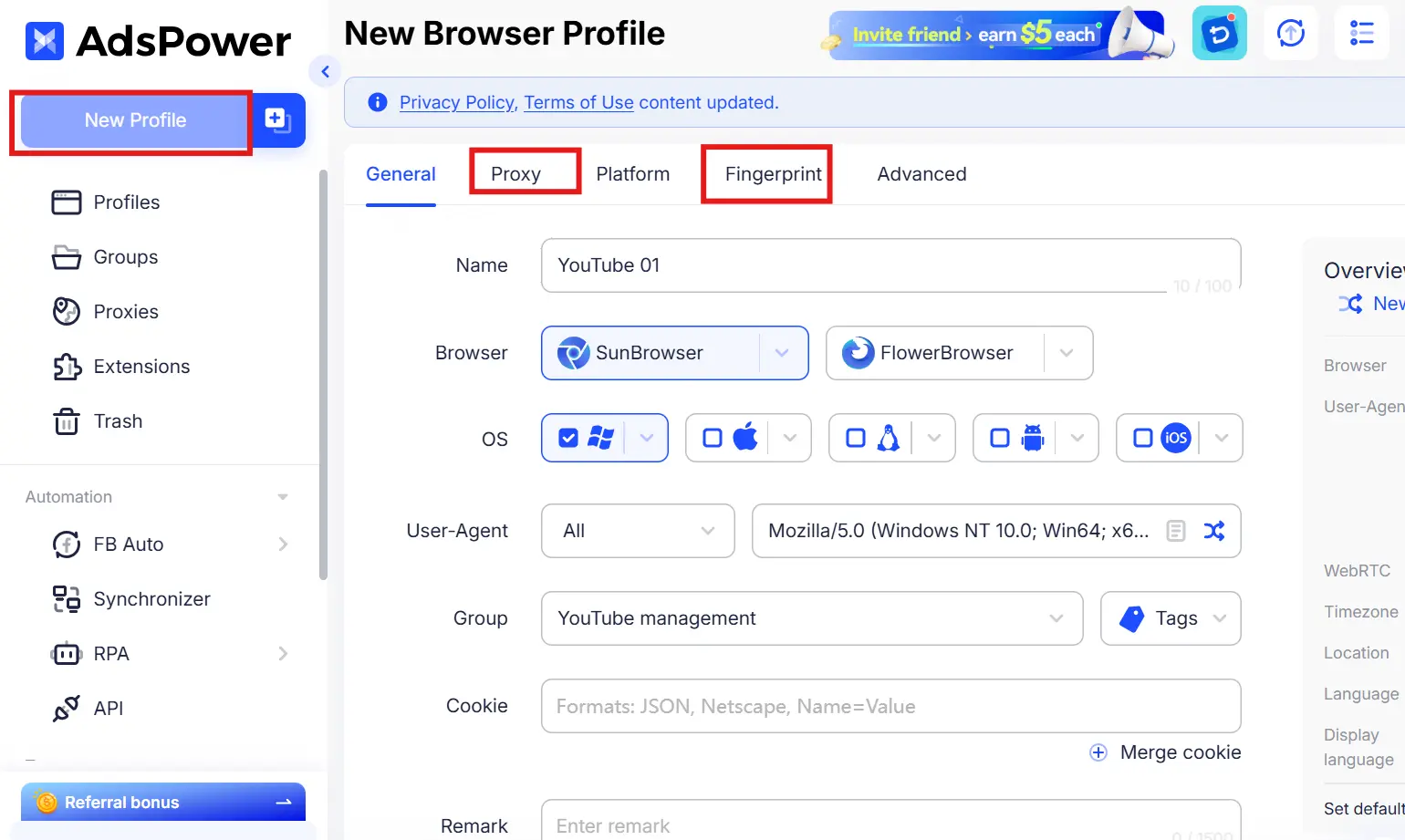Click the AdsPower logo icon

(x=45, y=41)
